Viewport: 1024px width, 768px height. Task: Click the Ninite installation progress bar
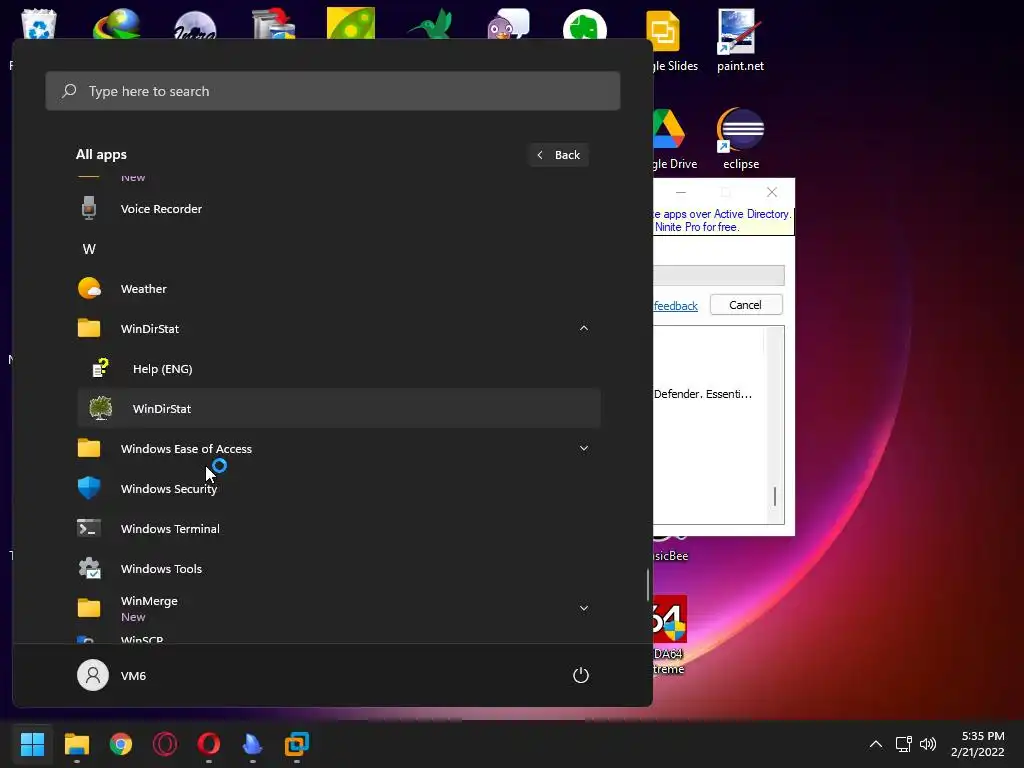coord(718,275)
